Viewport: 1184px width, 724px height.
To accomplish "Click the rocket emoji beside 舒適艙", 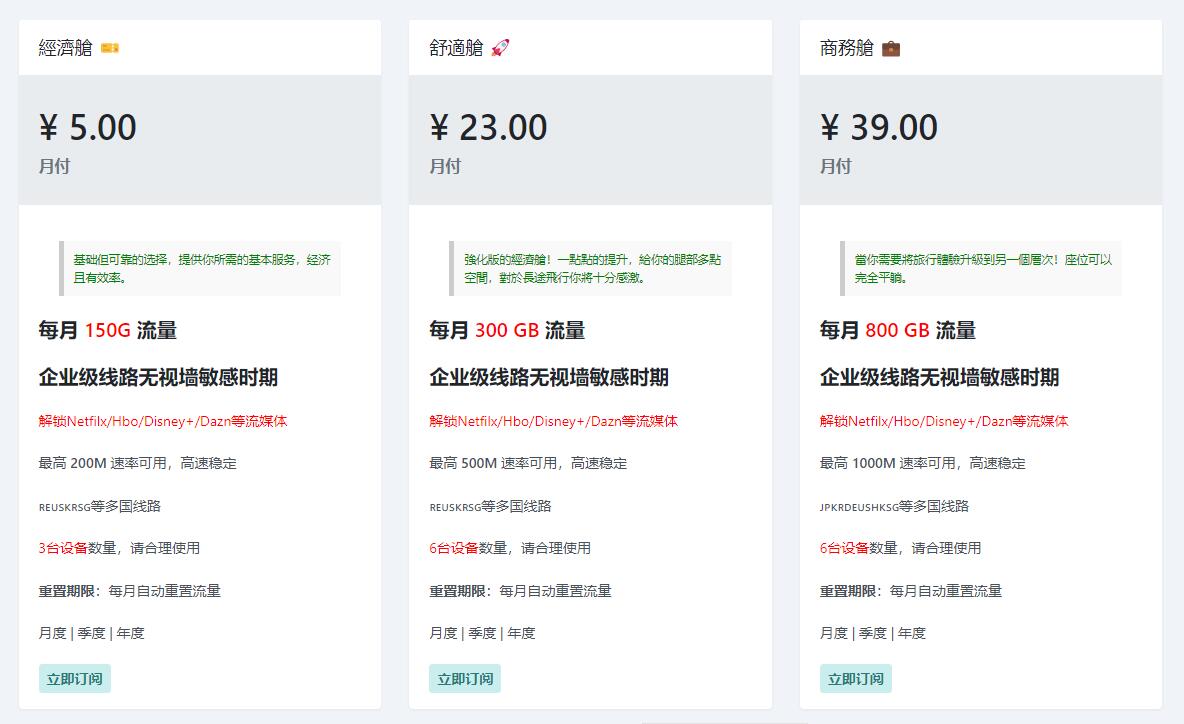I will (500, 48).
